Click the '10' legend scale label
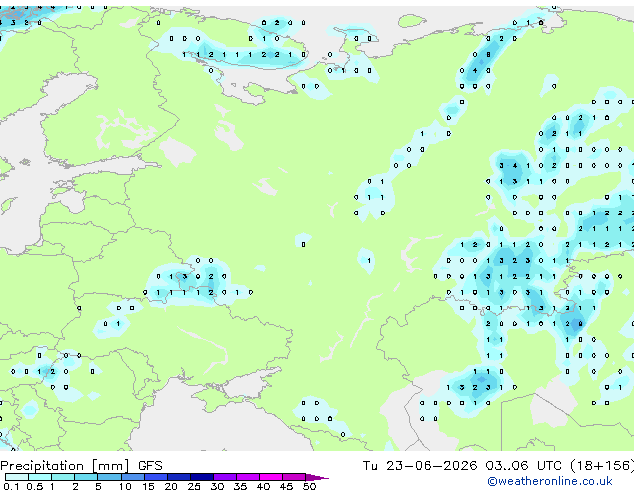The width and height of the screenshot is (634, 490). (x=125, y=486)
